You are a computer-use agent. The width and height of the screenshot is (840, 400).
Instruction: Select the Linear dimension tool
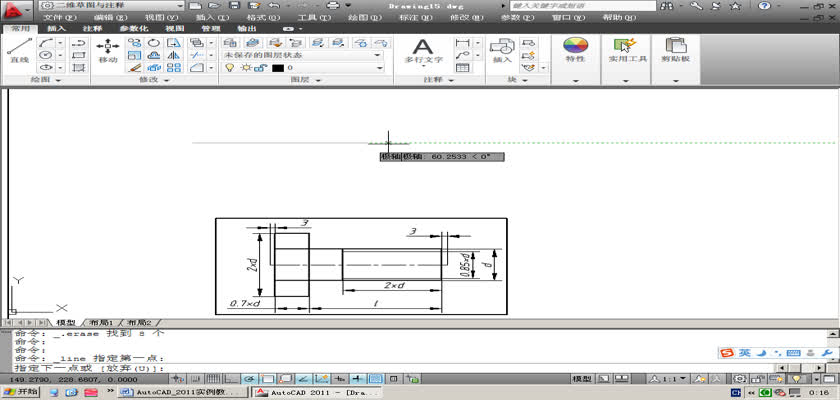tap(462, 43)
